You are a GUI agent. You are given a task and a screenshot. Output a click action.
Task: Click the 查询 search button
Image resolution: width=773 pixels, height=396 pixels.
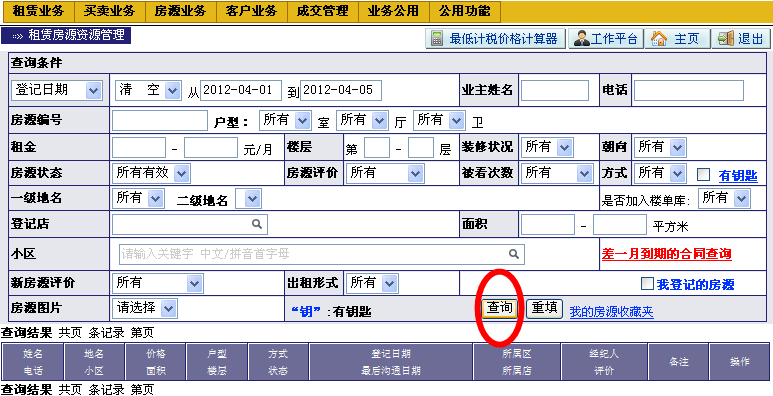(x=500, y=309)
